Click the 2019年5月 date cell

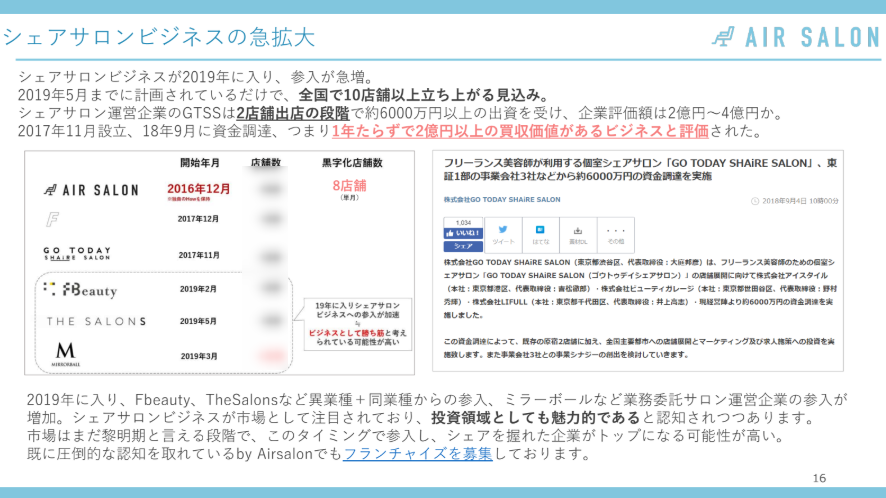(198, 321)
